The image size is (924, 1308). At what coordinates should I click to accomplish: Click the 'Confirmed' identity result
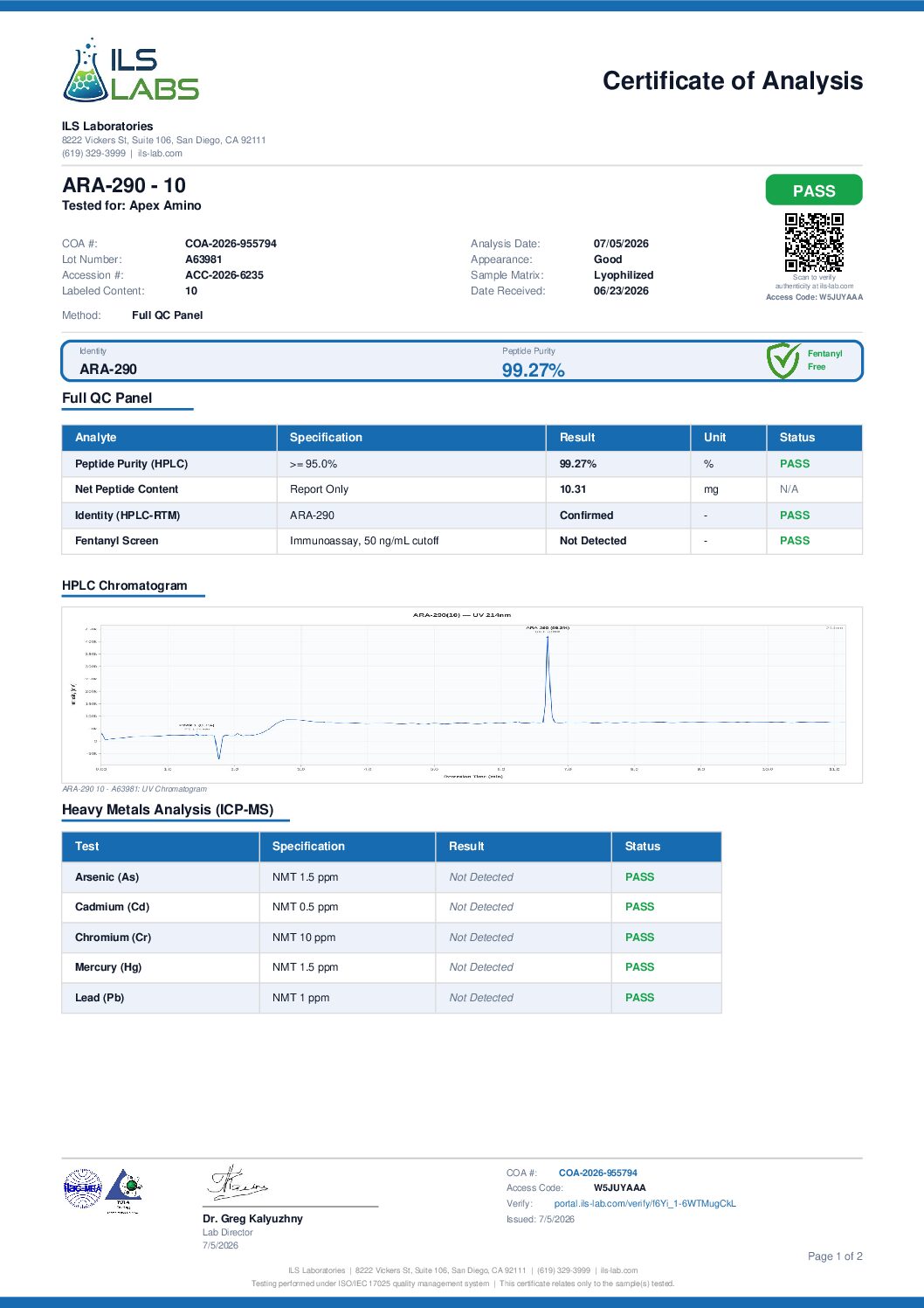(586, 516)
